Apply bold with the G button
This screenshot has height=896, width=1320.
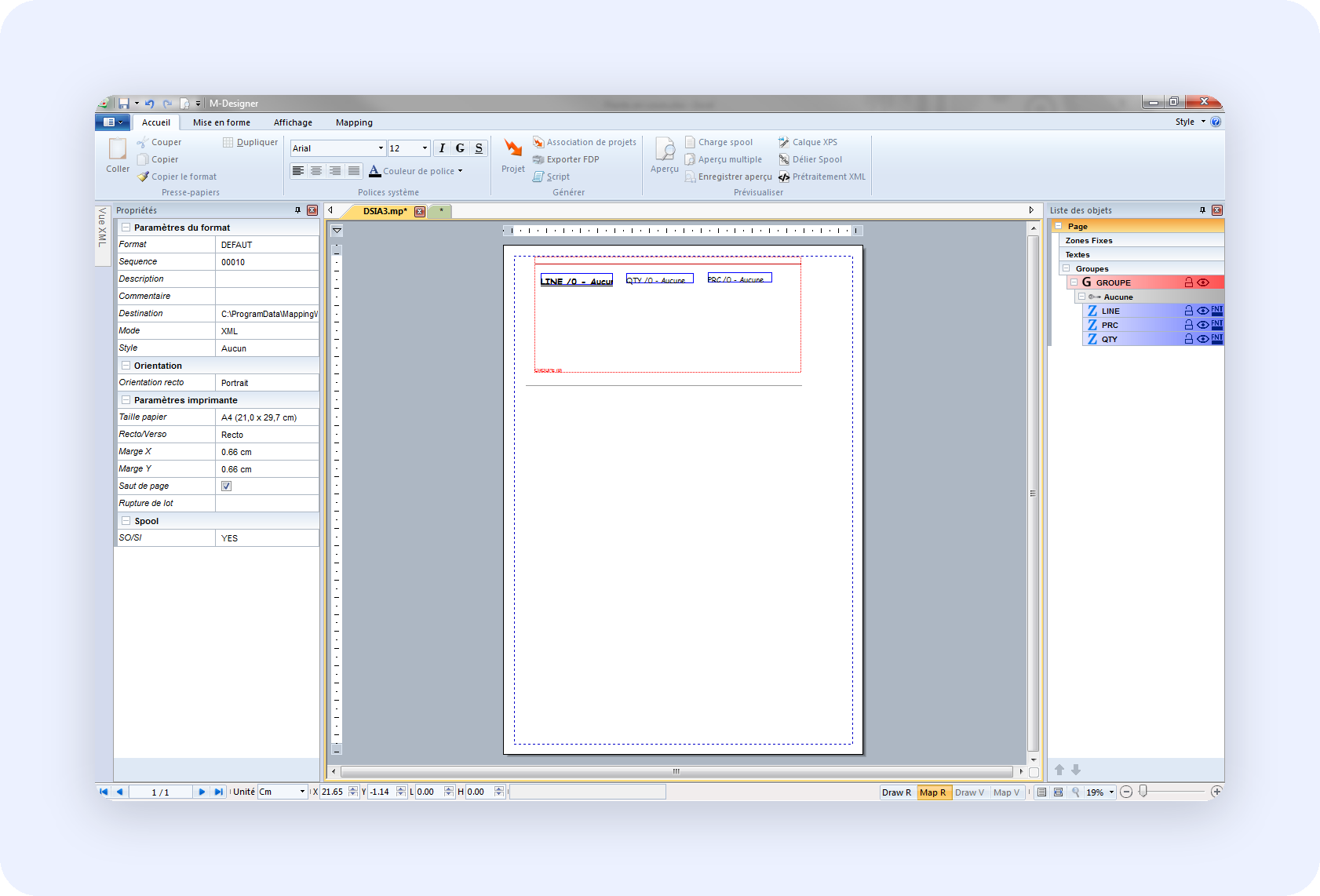pos(460,148)
